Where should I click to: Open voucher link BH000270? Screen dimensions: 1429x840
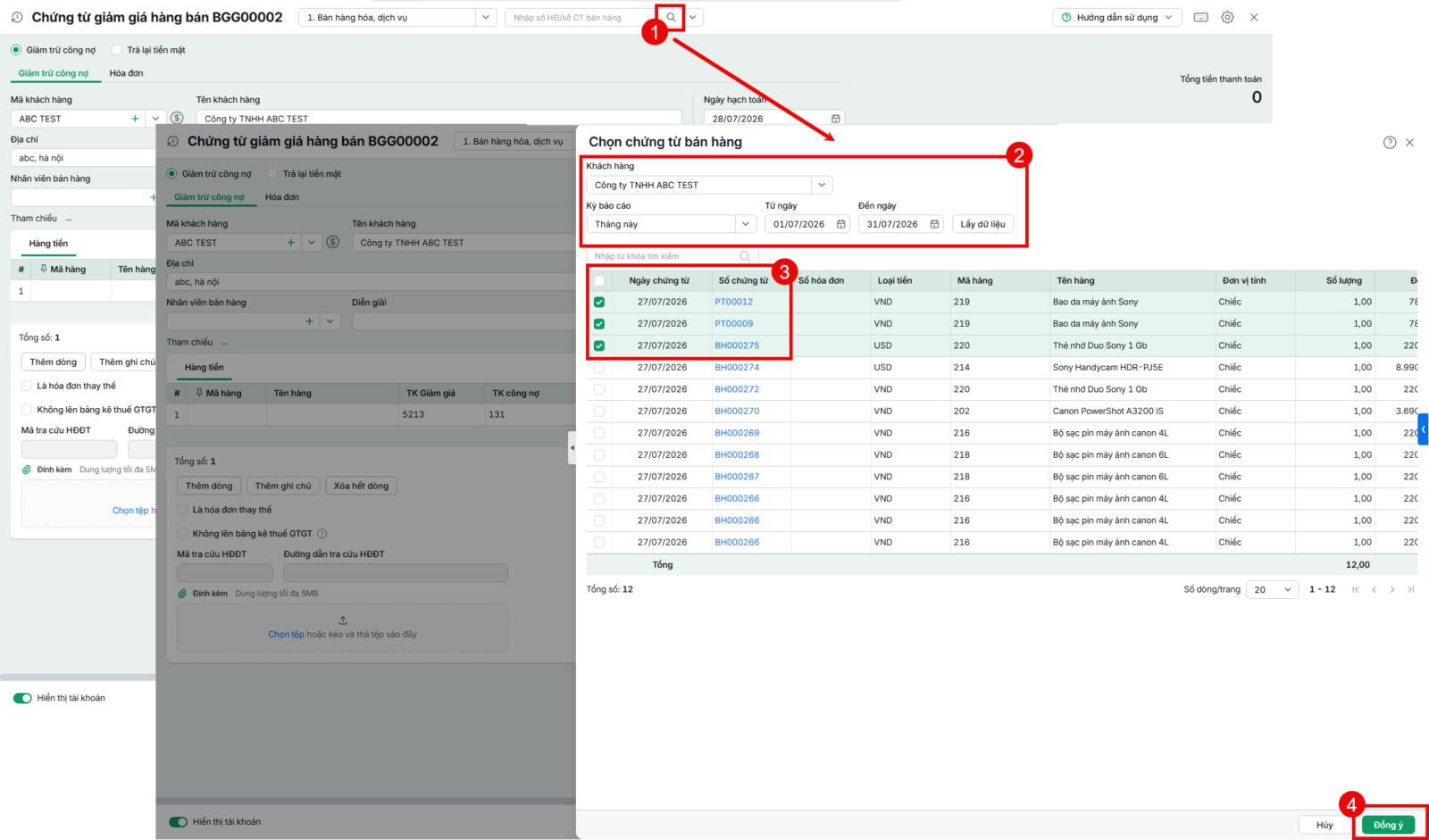point(737,412)
